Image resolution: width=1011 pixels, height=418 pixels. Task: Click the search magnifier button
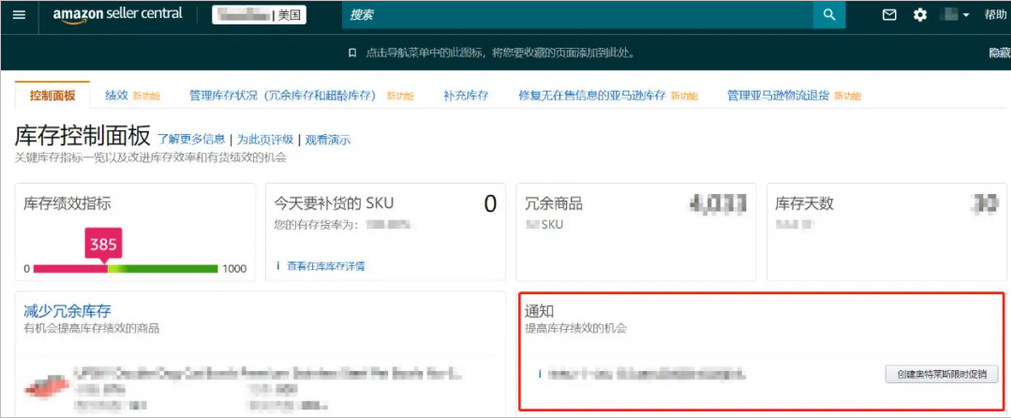coord(828,15)
